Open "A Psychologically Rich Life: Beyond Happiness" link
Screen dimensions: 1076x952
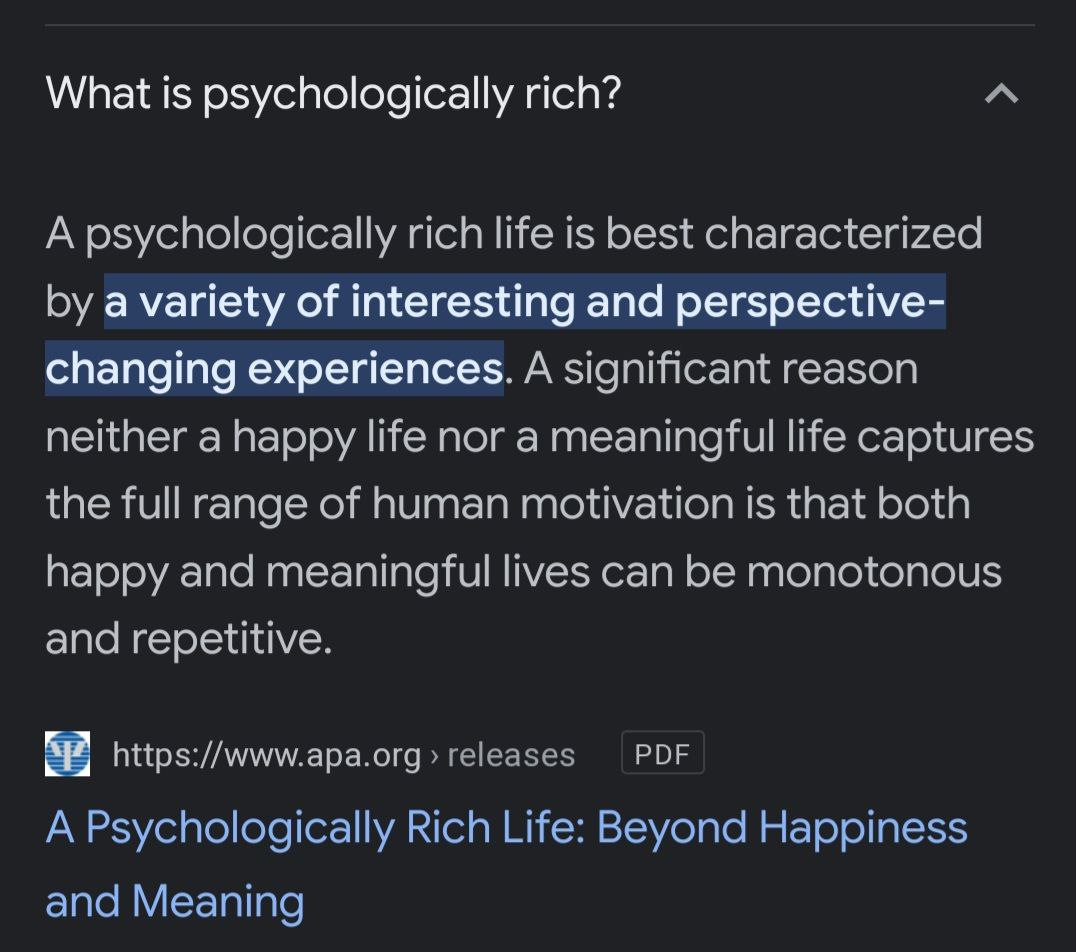point(506,828)
